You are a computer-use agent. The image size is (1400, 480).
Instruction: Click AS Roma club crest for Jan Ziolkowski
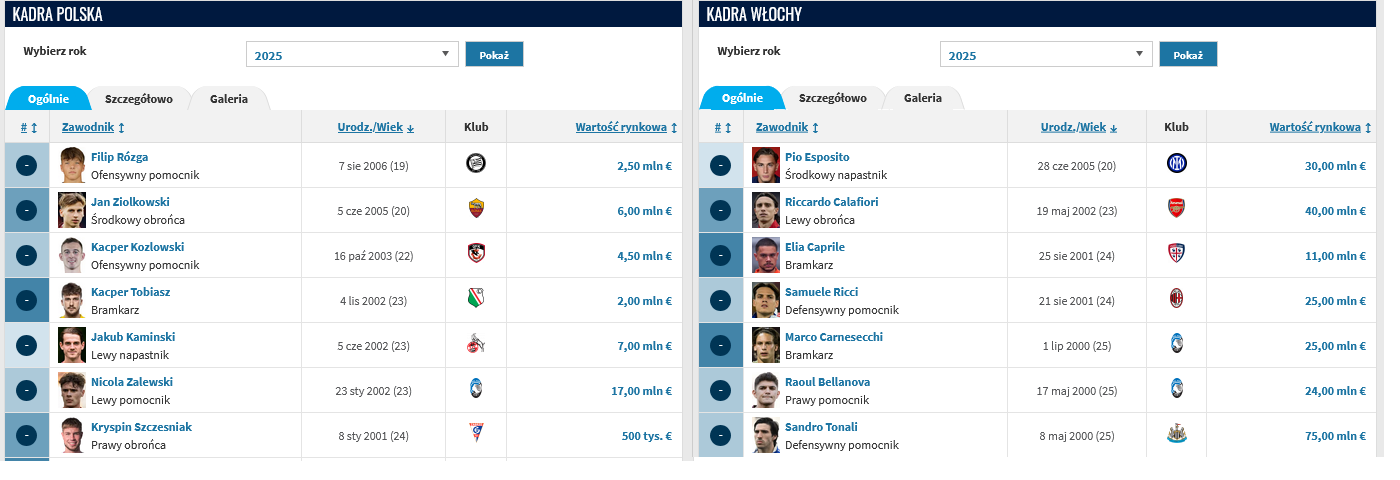coord(476,209)
